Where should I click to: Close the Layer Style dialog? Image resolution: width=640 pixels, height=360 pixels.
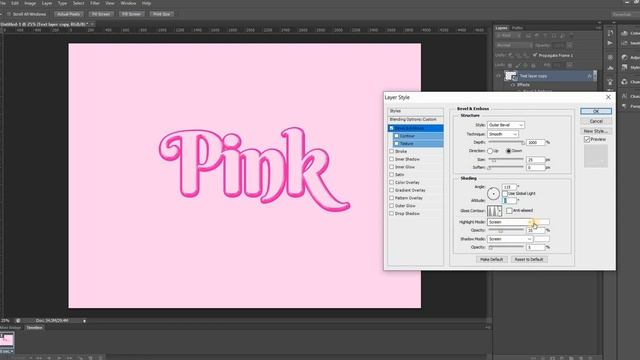click(608, 97)
